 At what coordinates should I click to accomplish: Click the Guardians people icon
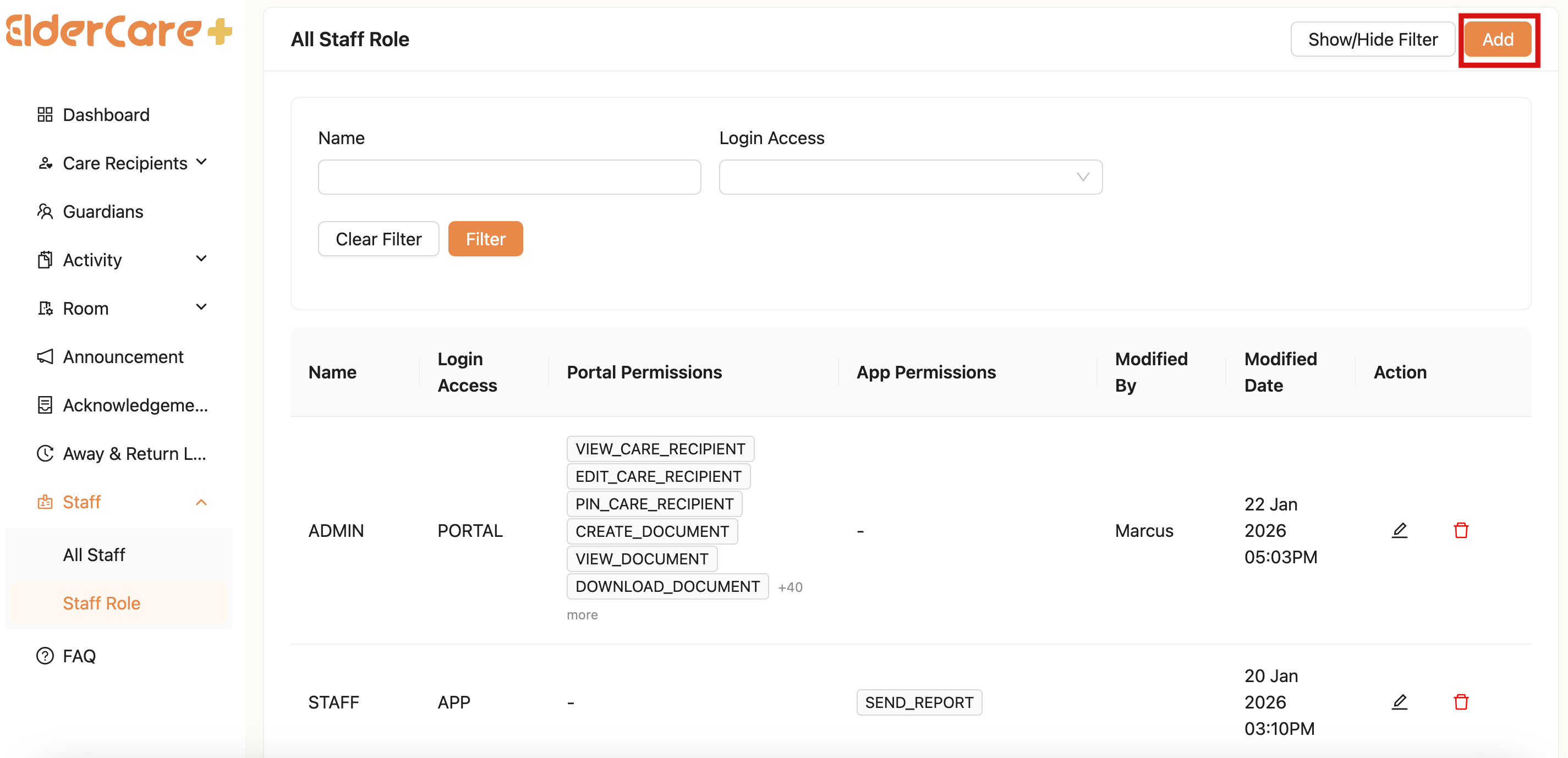(45, 211)
